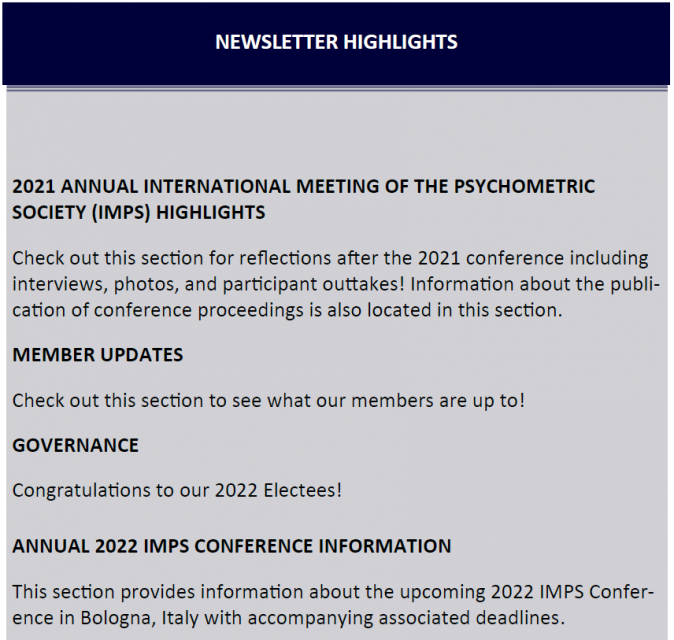
Task: Click the paragraph about 2021 conference reflections
Action: (x=336, y=284)
